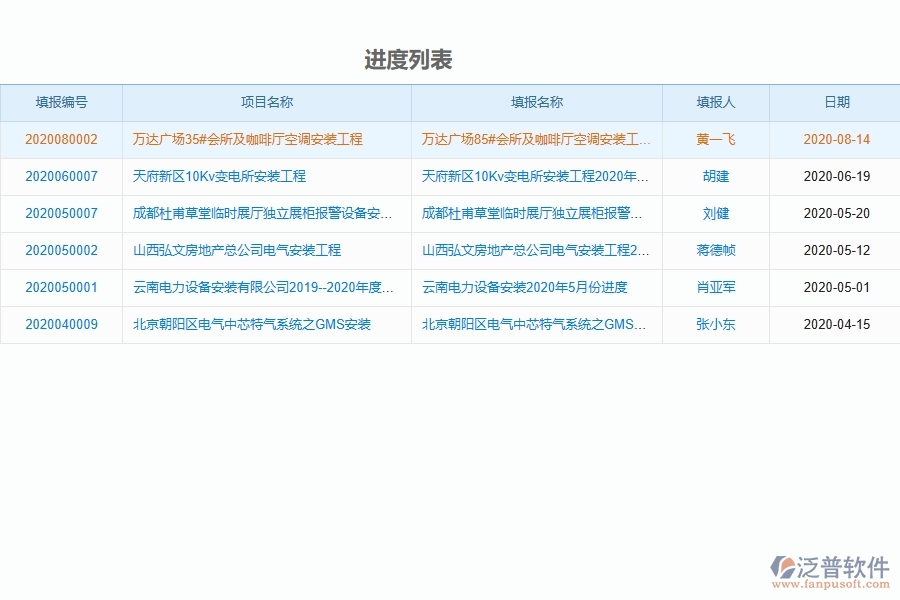This screenshot has height=600, width=900.
Task: Click report name 万达广场85#会所及咖啡厅空调安装工程
Action: point(535,139)
